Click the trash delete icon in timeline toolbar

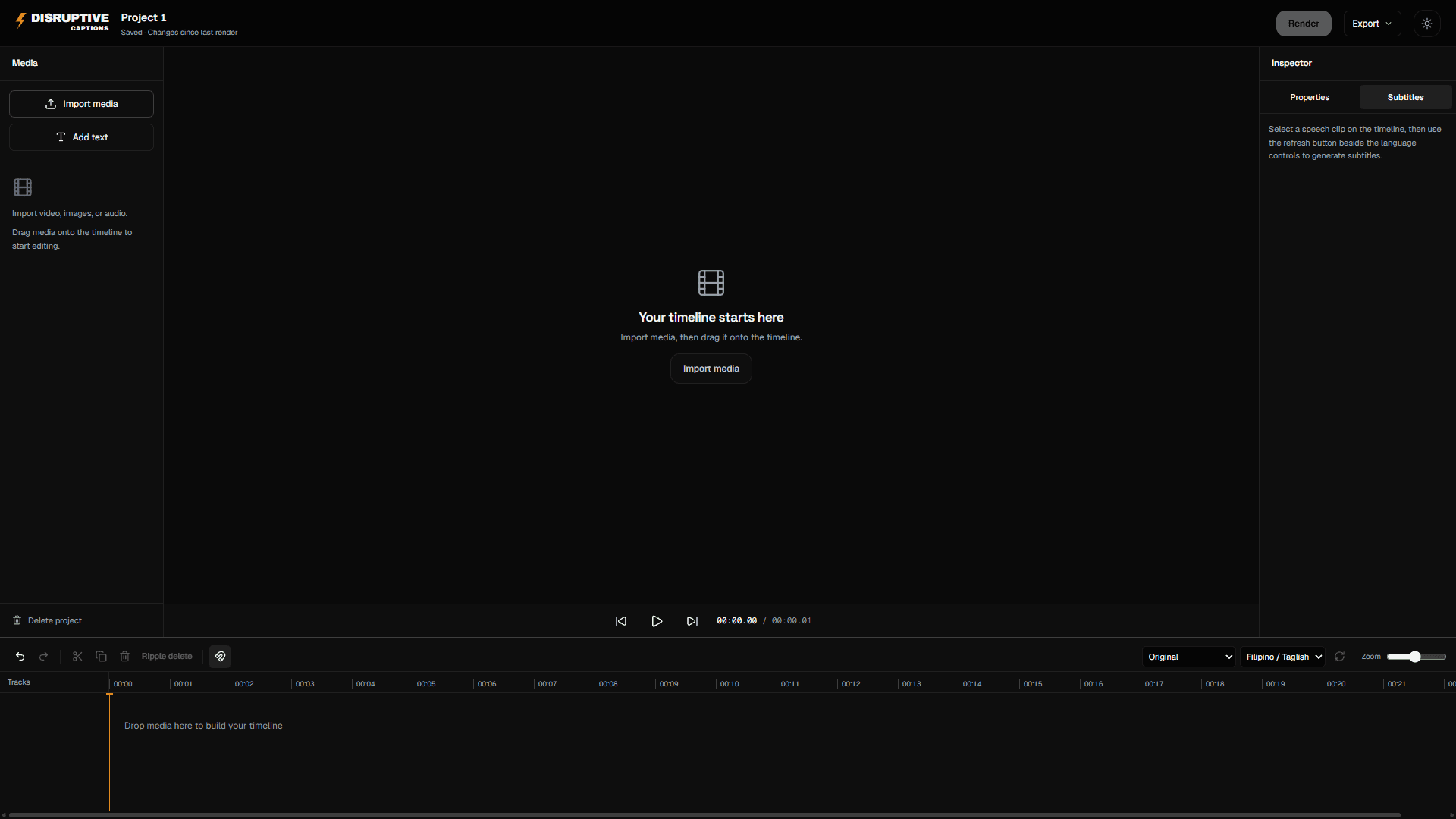pos(125,657)
